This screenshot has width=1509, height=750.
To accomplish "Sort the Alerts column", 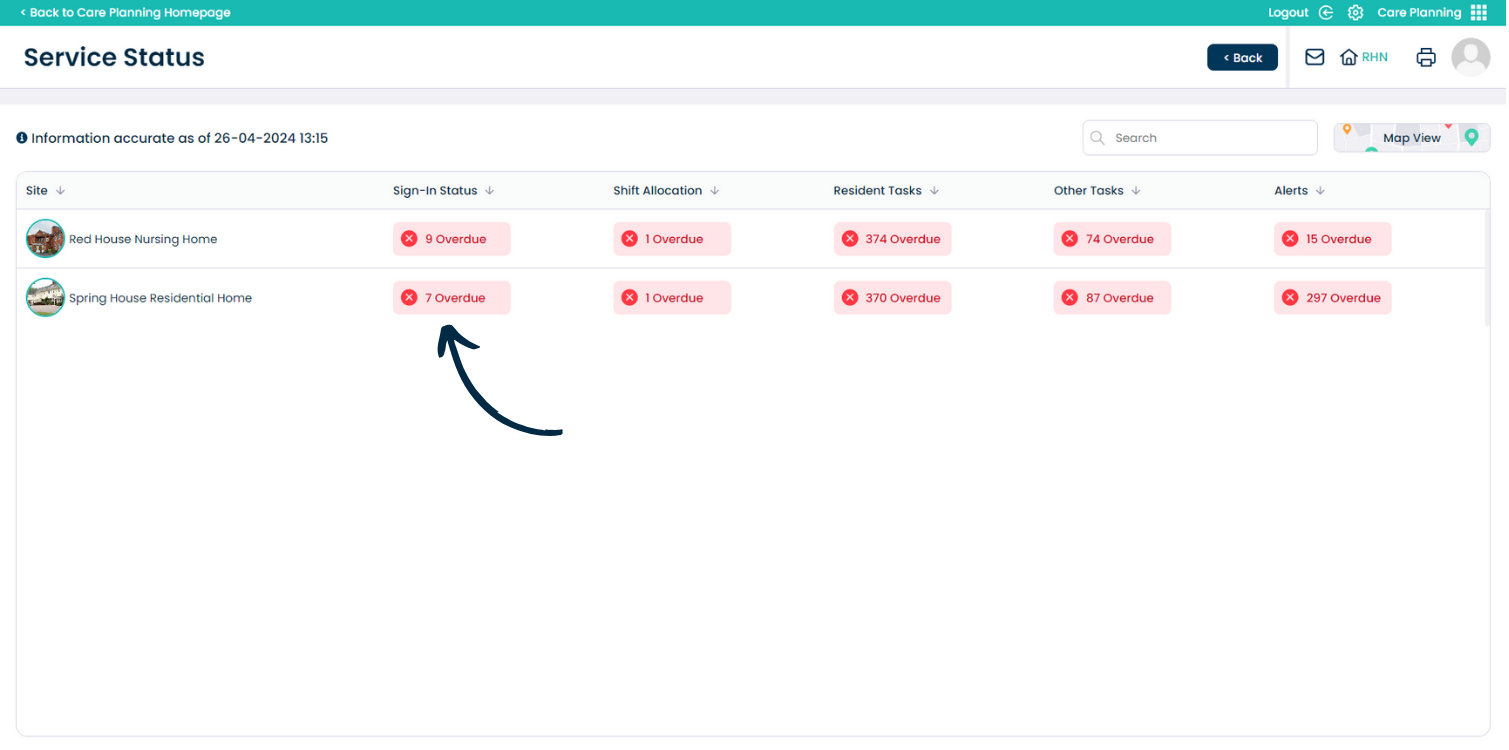I will coord(1320,191).
